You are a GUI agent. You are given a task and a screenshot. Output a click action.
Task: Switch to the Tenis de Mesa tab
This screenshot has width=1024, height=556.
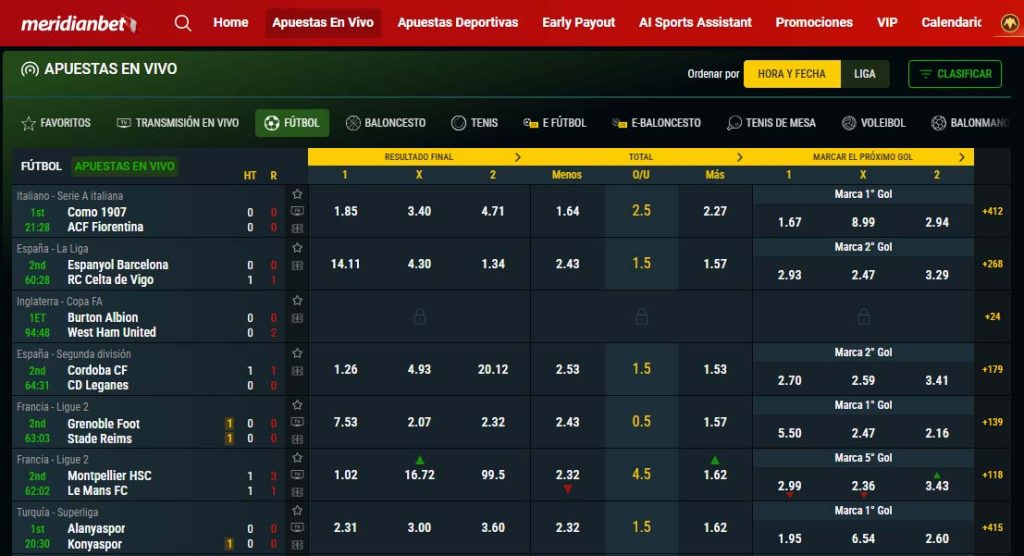click(x=771, y=123)
